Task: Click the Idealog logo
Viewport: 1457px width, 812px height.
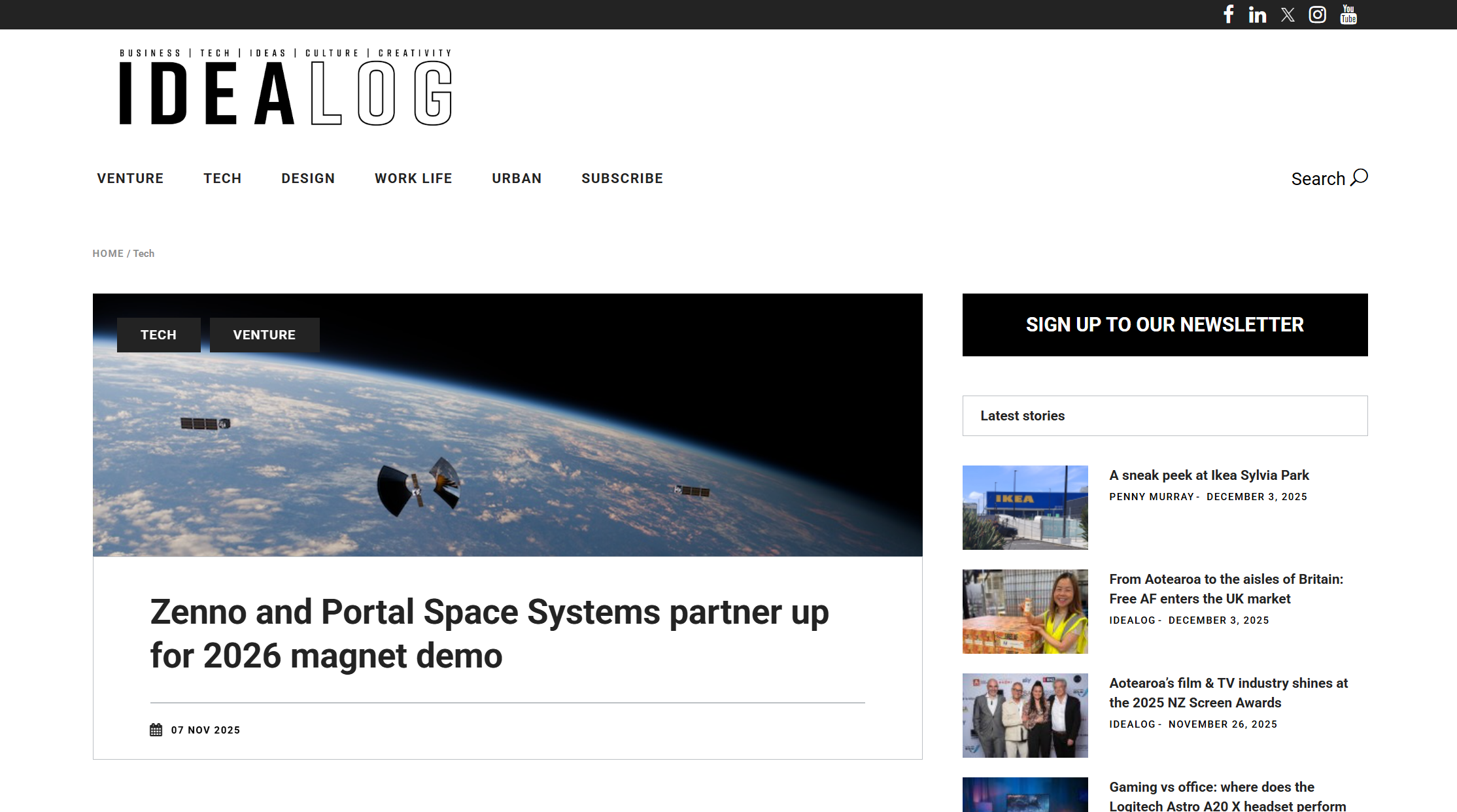Action: [286, 88]
